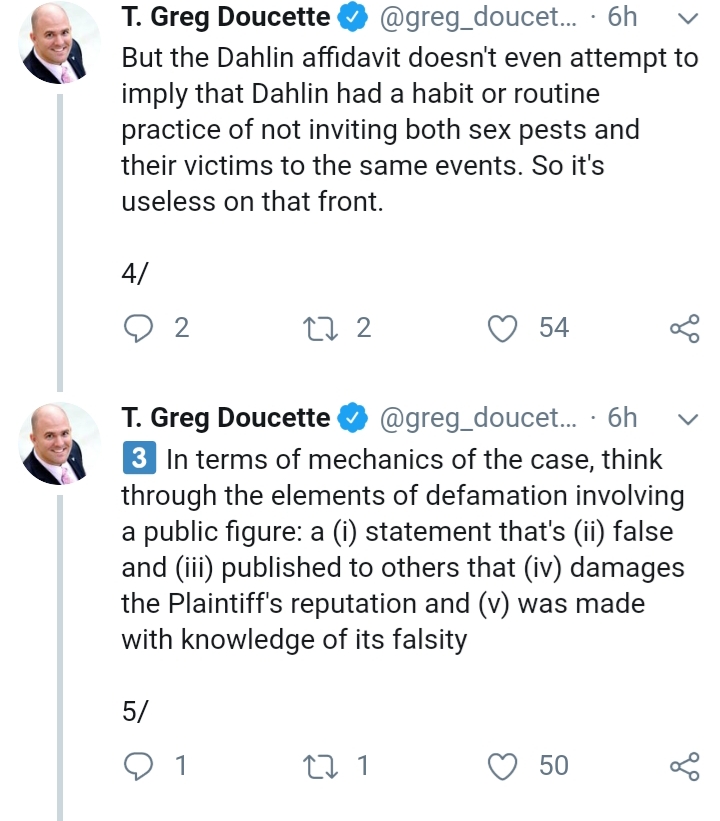Reply to the 4/ tweet
720x821 pixels.
coord(138,329)
